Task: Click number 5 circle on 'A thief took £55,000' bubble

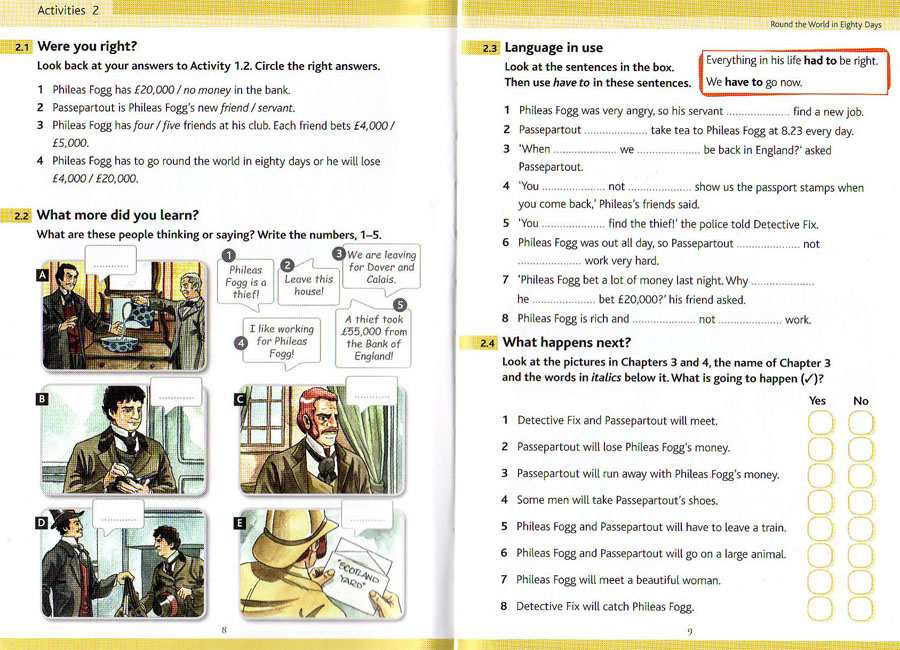Action: [400, 305]
